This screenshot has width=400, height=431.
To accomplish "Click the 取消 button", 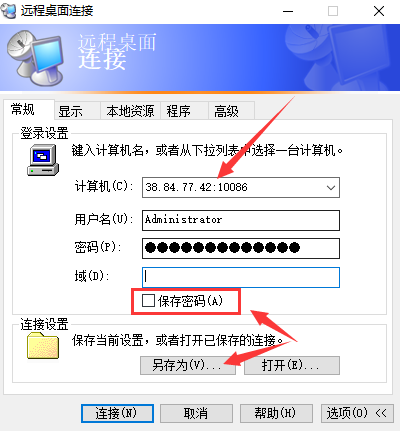I will coord(196,414).
